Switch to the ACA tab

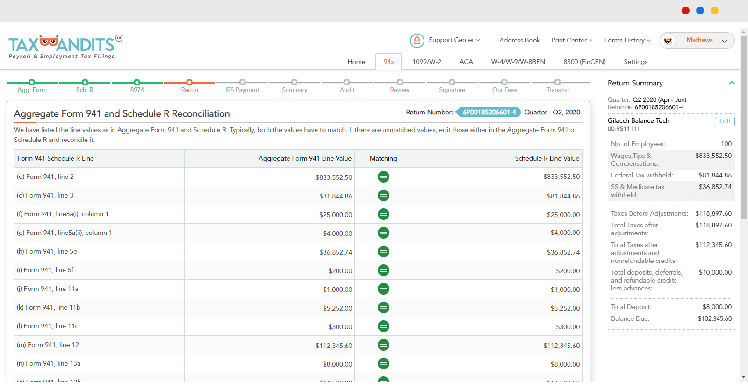coord(466,62)
